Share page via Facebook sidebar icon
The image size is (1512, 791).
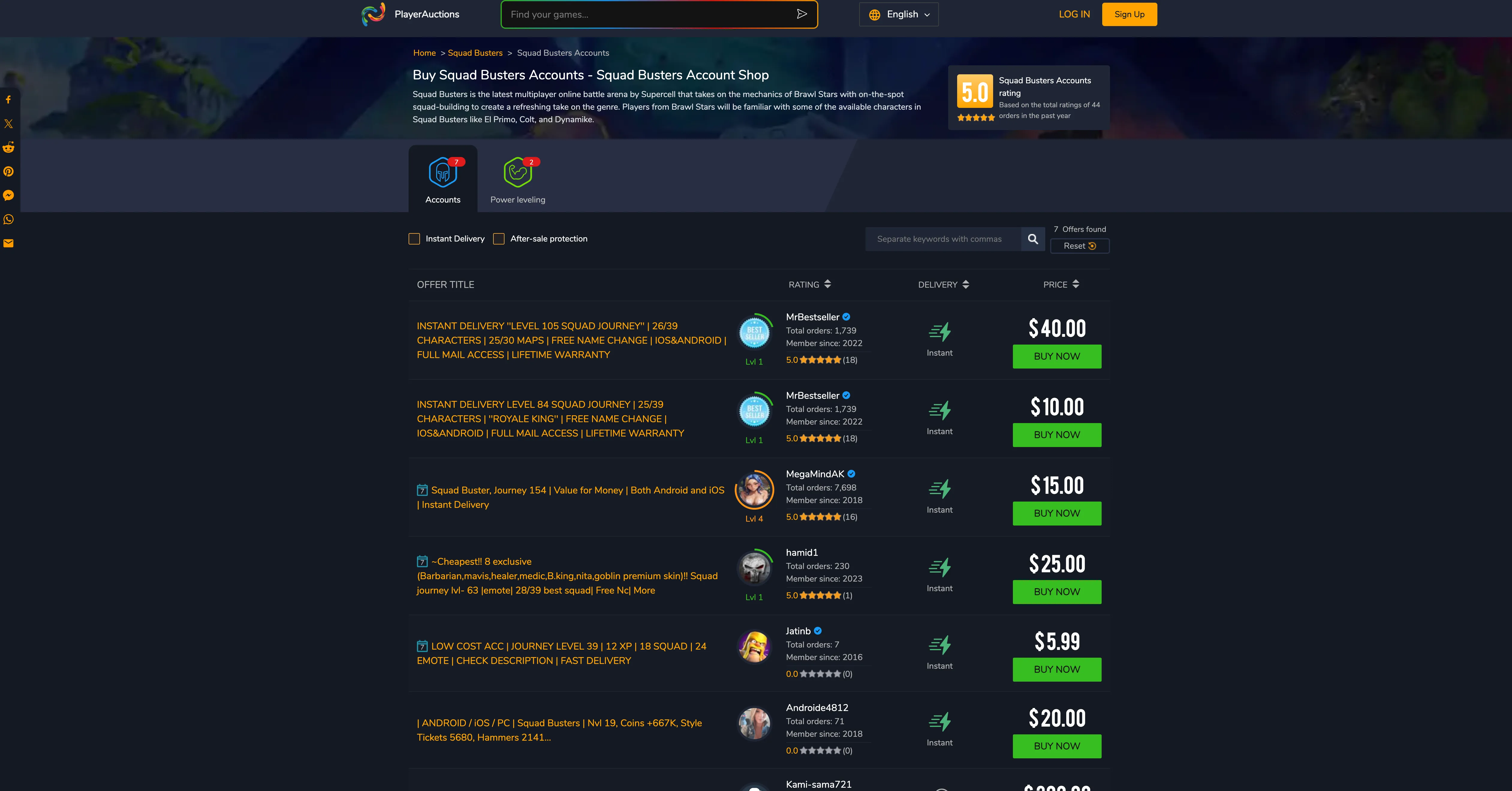(8, 100)
